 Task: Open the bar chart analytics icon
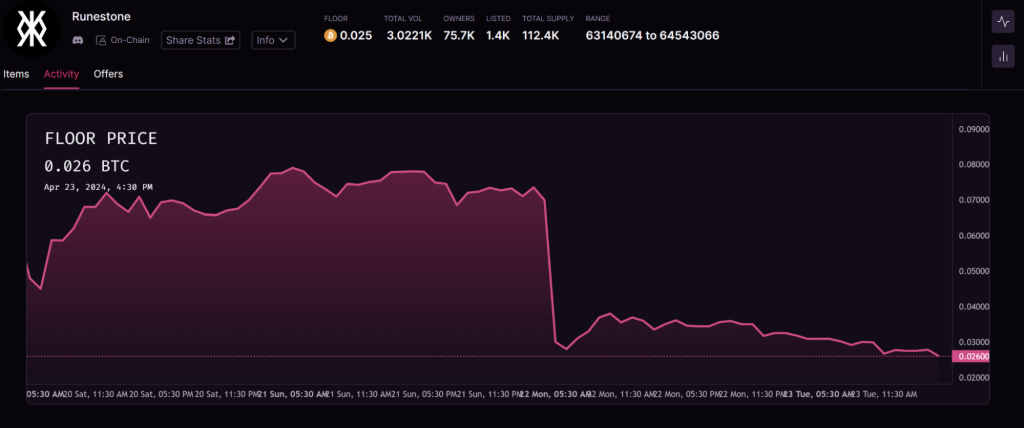tap(1002, 57)
